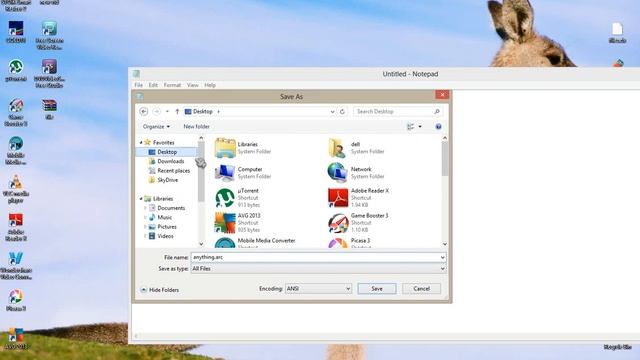Open the address bar previous locations dropdown

332,111
